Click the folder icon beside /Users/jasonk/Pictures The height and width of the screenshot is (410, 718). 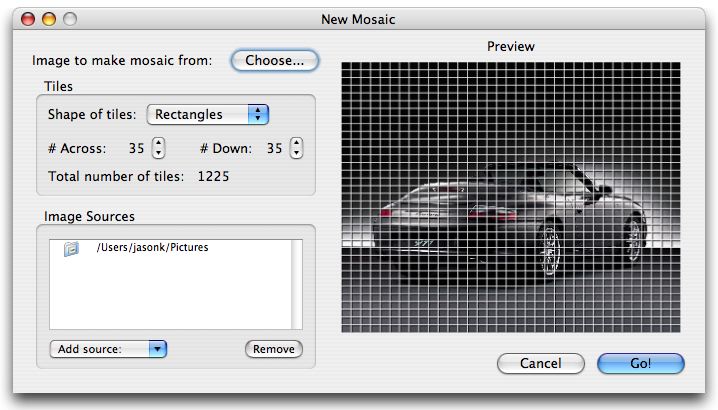point(71,248)
